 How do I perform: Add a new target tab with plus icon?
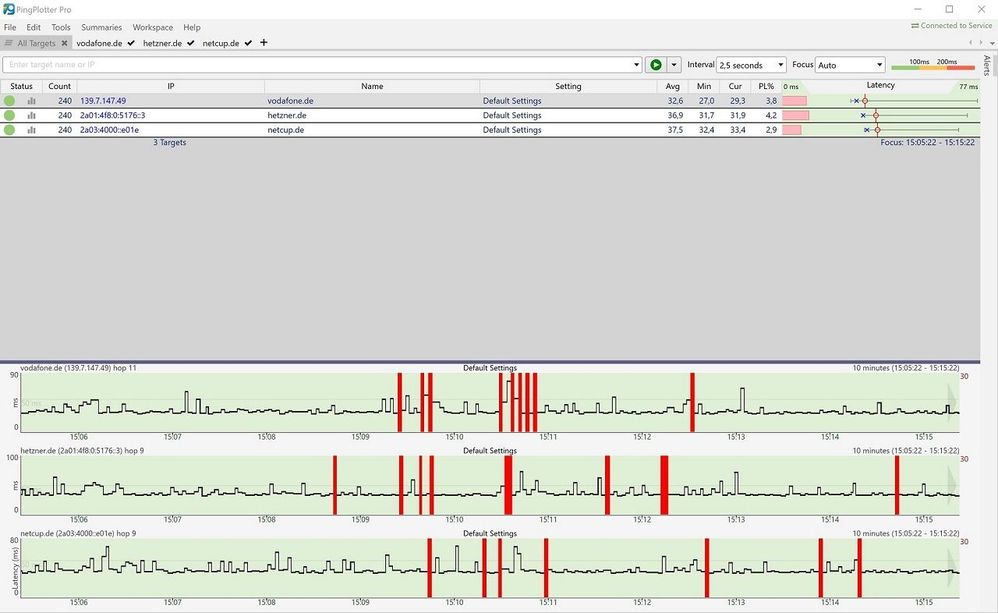click(264, 43)
